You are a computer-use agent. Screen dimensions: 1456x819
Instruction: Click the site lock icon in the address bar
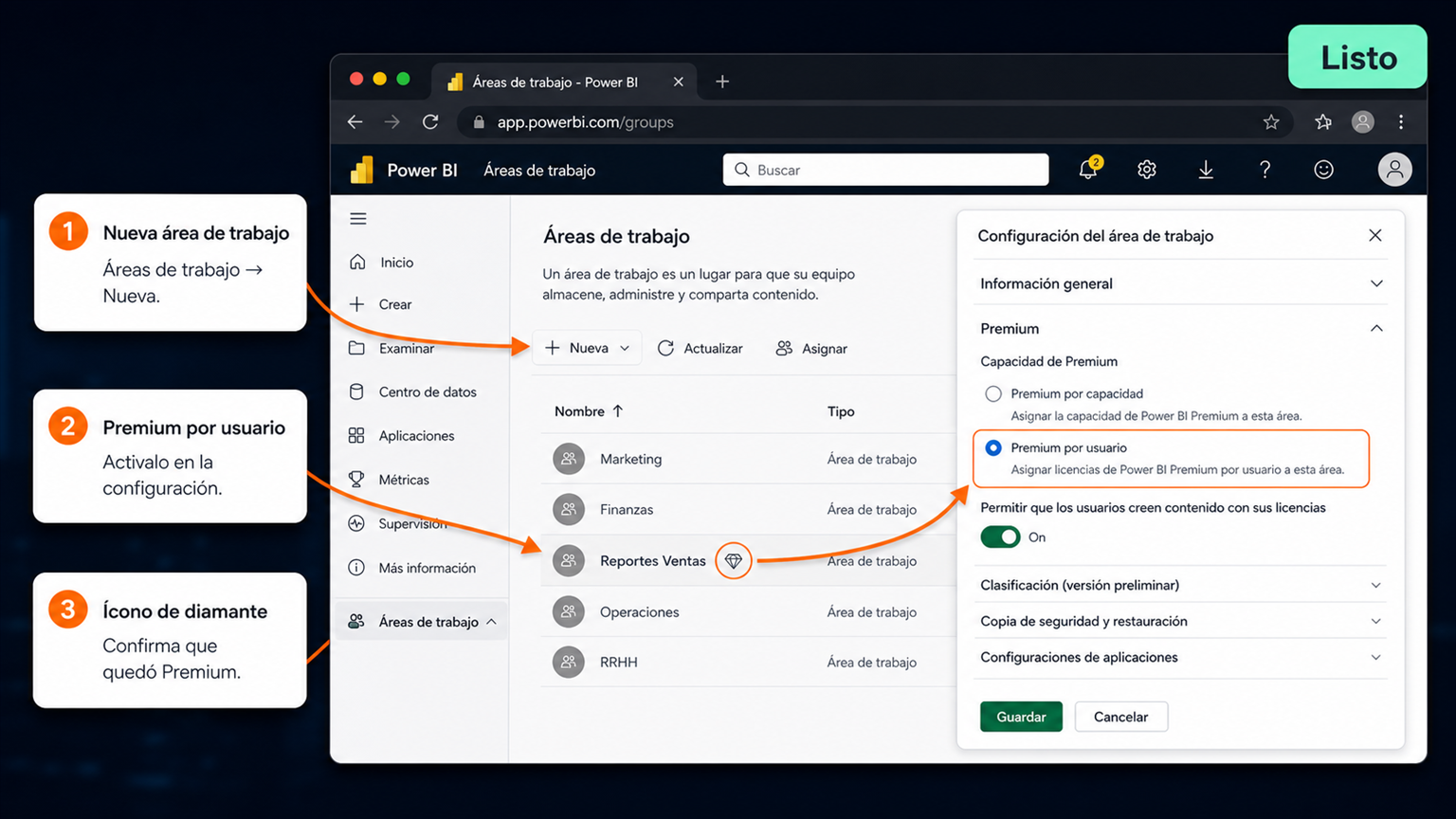point(479,122)
